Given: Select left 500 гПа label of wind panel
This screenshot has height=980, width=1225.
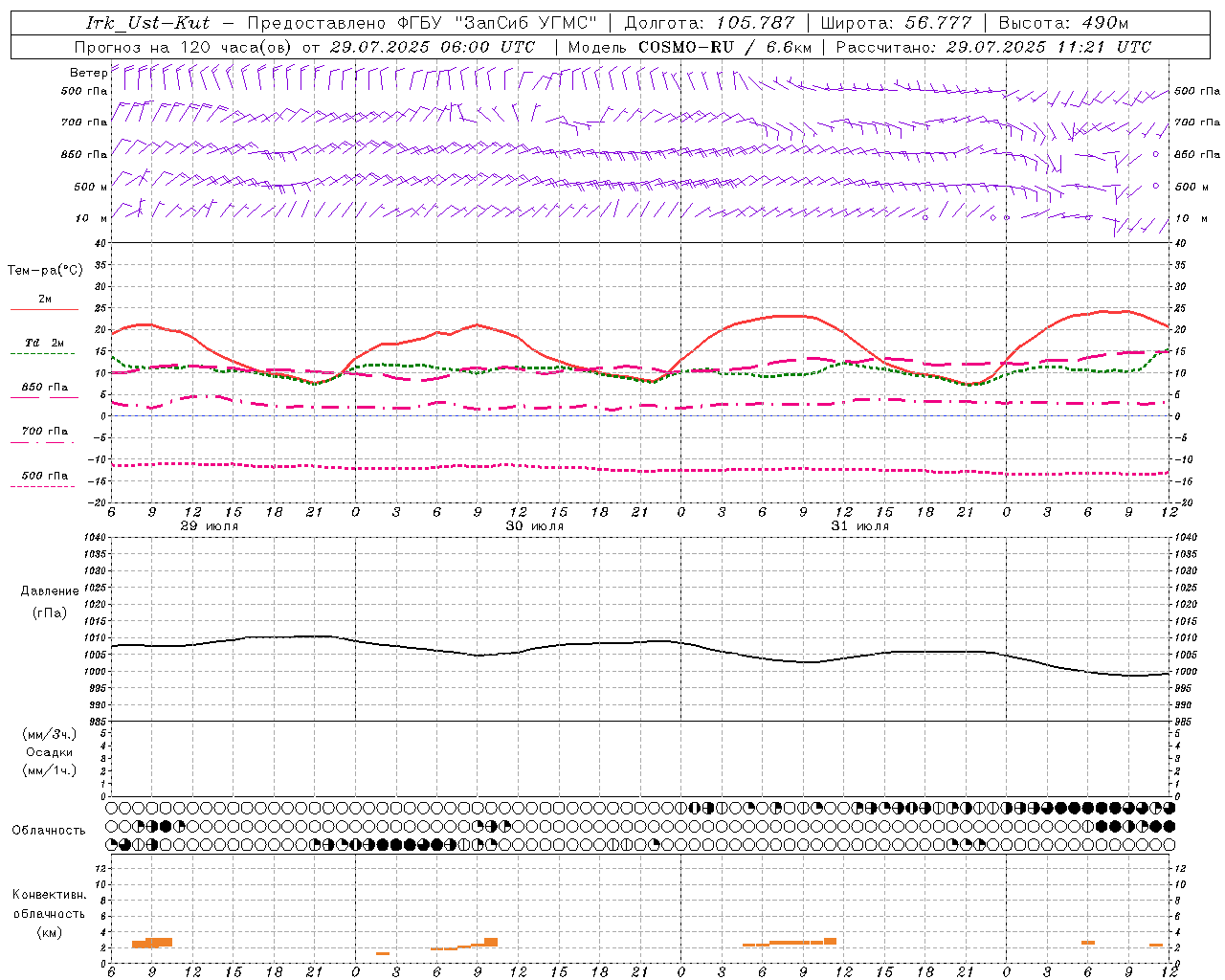Looking at the screenshot, I should (x=84, y=91).
